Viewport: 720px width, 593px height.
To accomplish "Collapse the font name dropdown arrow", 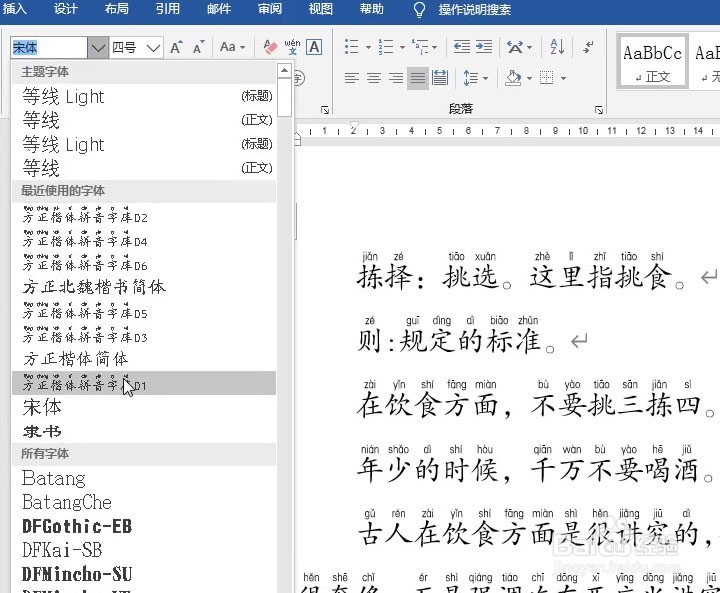I will click(x=98, y=47).
